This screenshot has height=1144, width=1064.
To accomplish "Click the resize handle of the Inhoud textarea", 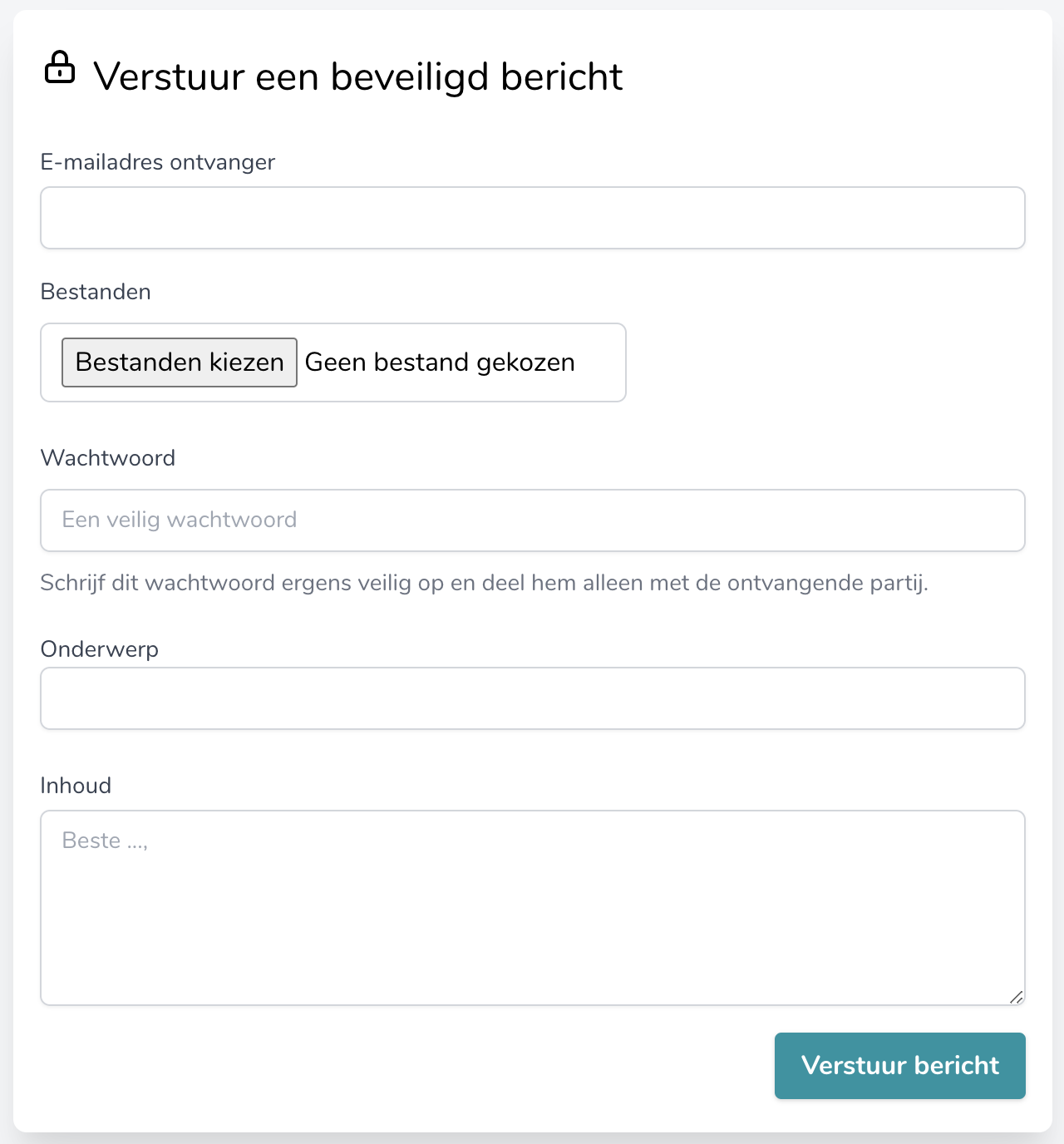I will [x=1016, y=994].
